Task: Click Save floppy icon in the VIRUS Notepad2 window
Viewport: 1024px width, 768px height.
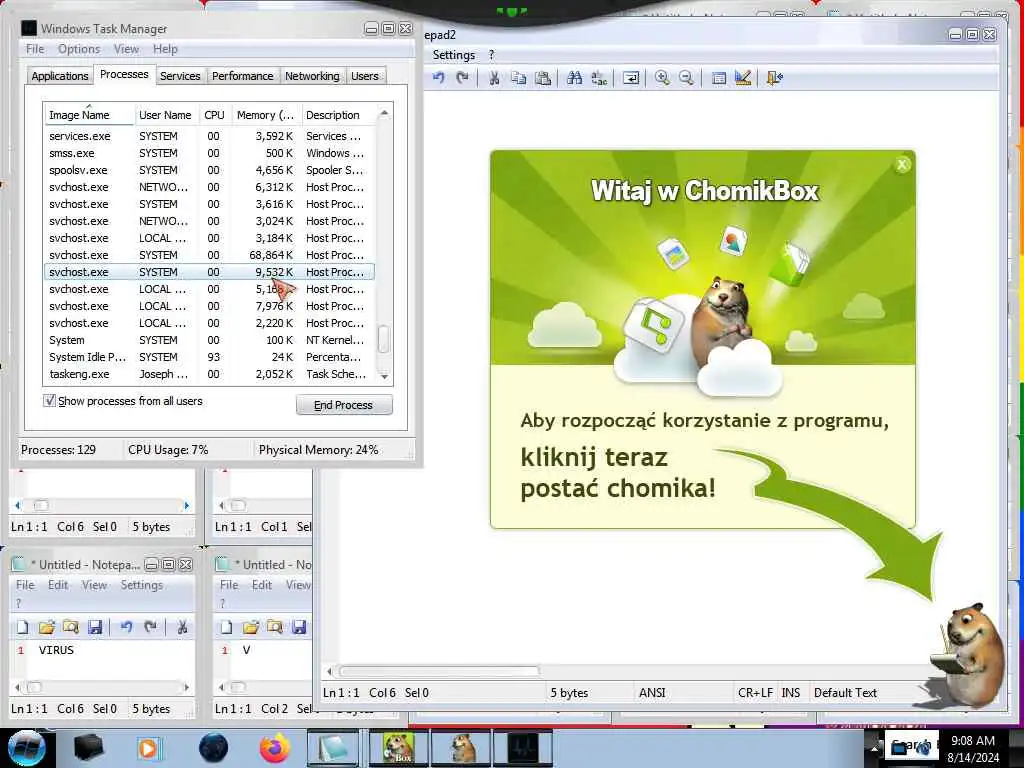Action: (x=95, y=628)
